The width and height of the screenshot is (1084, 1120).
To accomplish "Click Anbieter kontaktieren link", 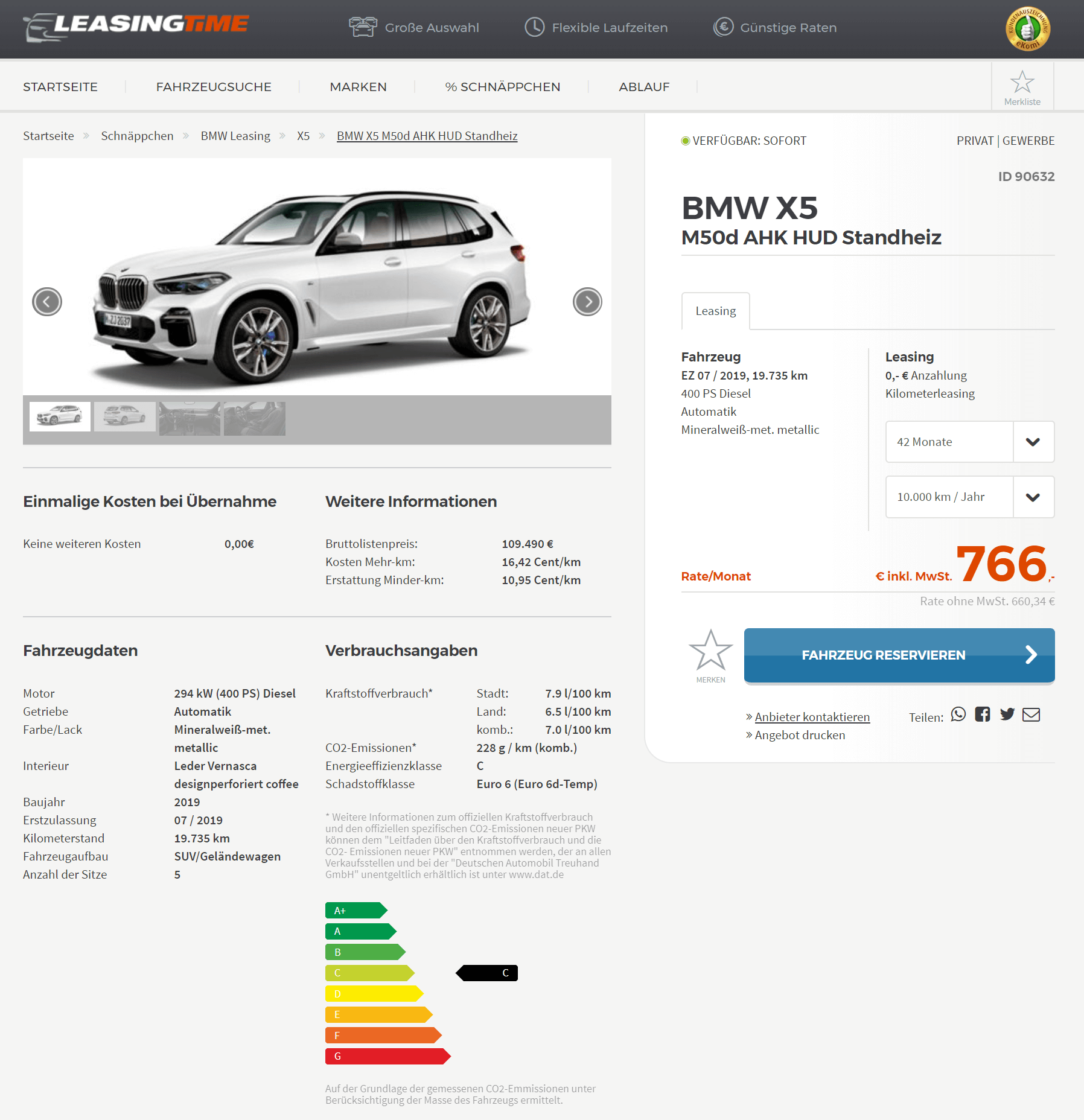I will pos(812,717).
